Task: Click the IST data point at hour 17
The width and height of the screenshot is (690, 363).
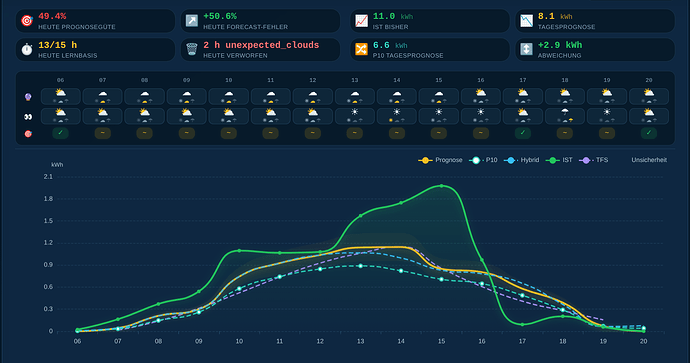Action: pos(522,325)
